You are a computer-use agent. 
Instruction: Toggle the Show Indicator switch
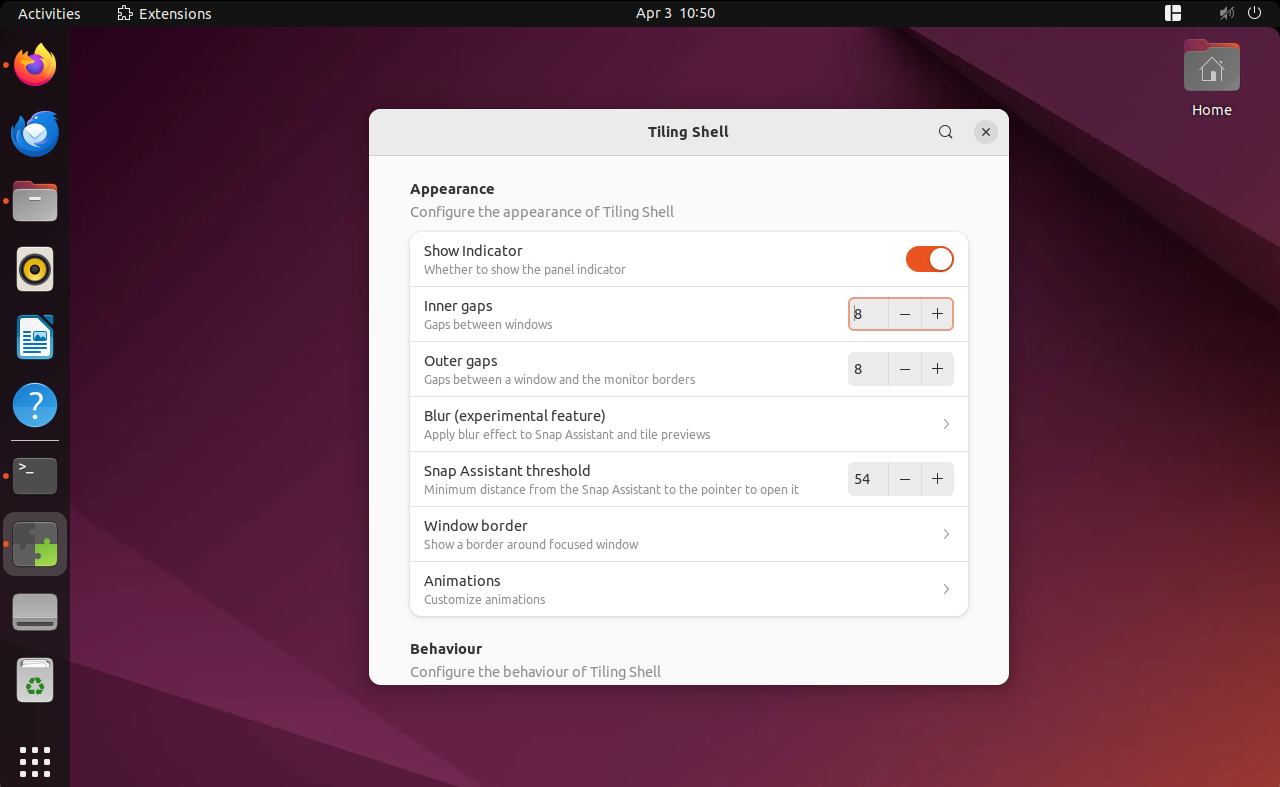click(x=930, y=259)
